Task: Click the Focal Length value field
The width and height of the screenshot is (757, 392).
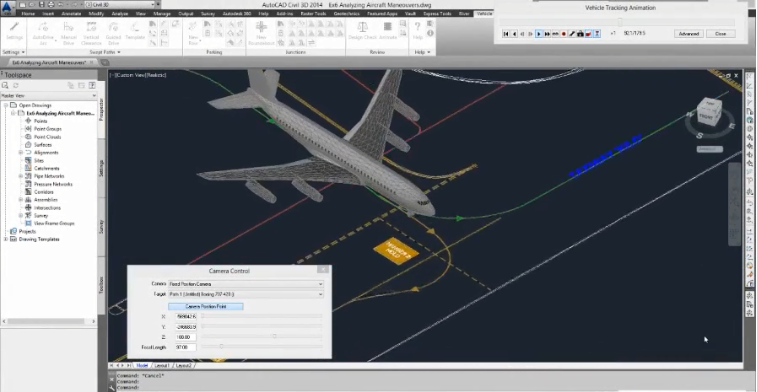Action: tap(186, 347)
